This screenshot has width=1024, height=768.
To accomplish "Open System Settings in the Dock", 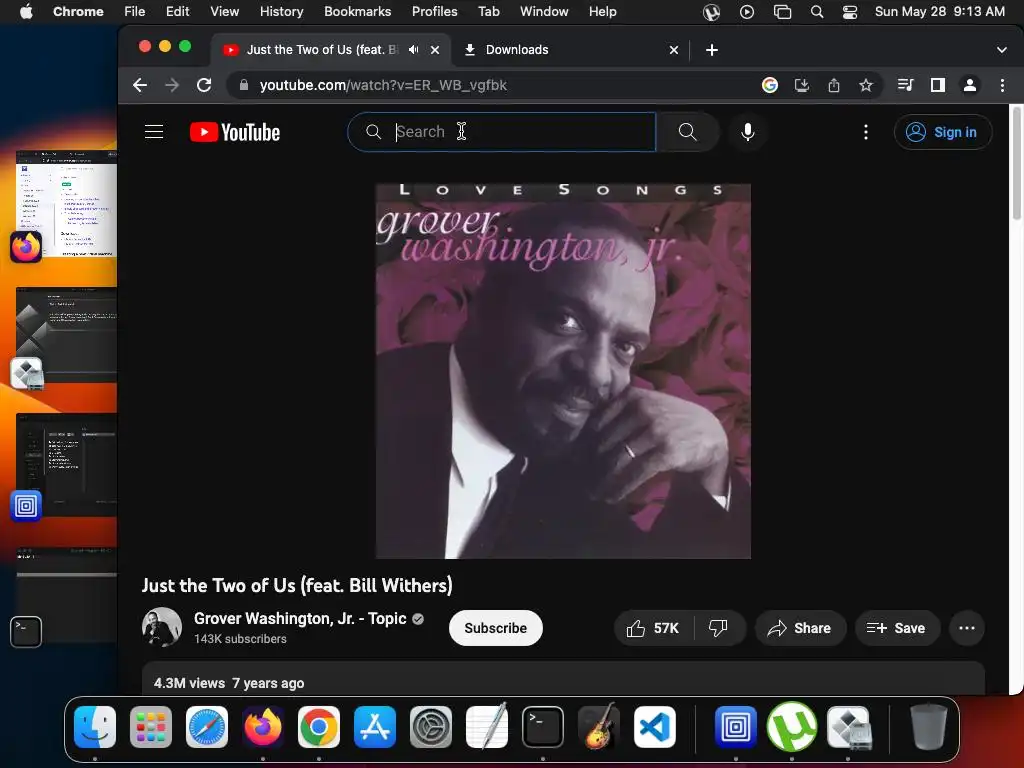I will pos(431,727).
